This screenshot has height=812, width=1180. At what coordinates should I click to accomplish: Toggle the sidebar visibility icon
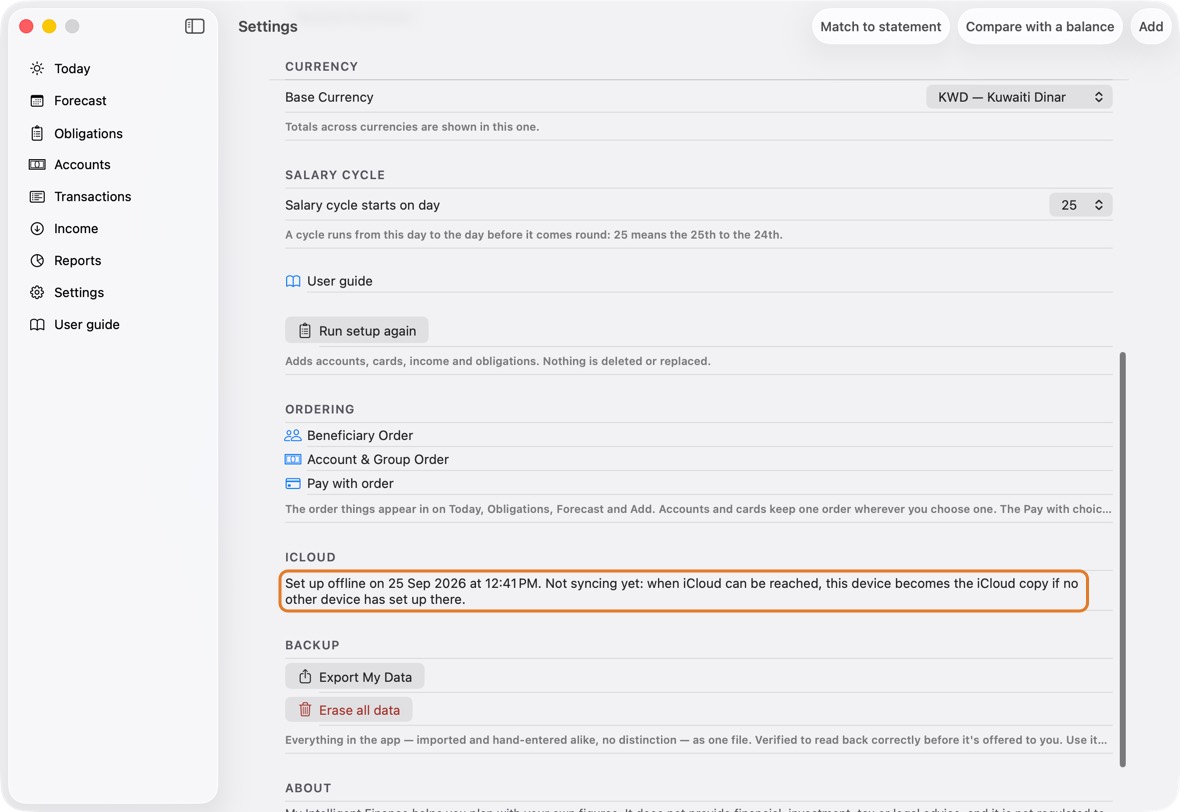coord(194,26)
